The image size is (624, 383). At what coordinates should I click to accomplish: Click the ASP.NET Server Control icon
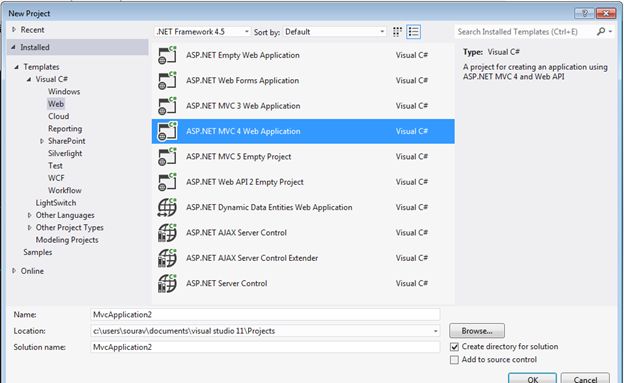(167, 283)
